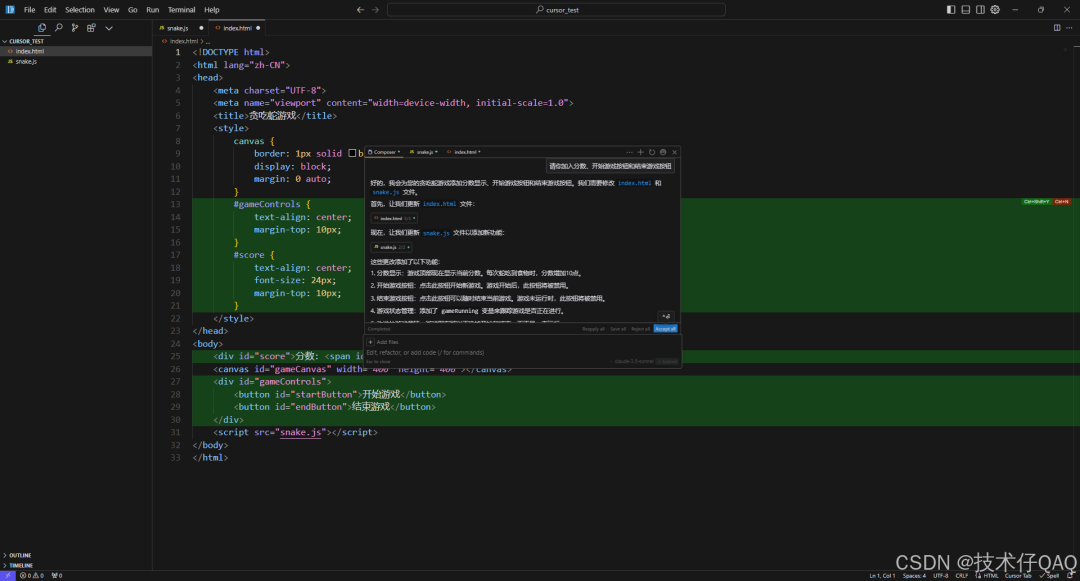Open the Explorer view icon in the sidebar
Viewport: 1080px width, 581px height.
(x=42, y=28)
